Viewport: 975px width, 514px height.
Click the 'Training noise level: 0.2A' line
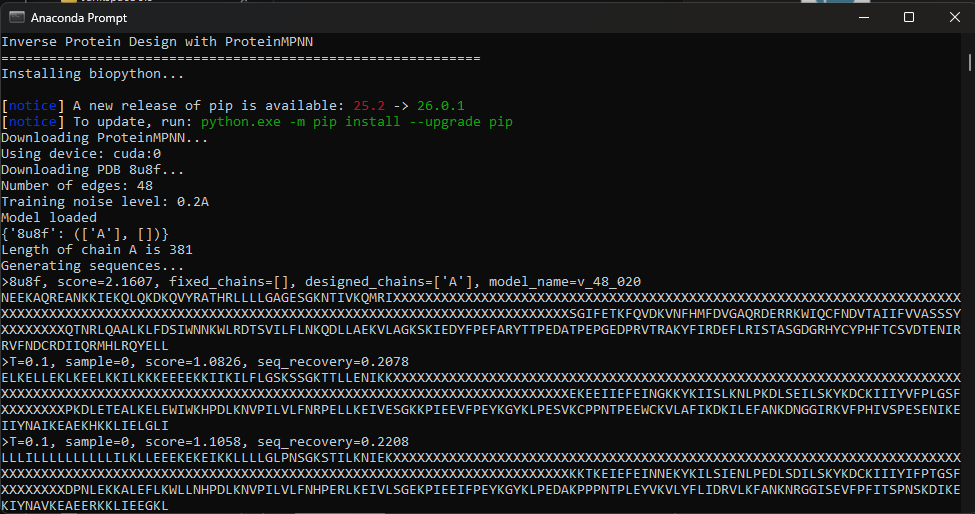(105, 202)
